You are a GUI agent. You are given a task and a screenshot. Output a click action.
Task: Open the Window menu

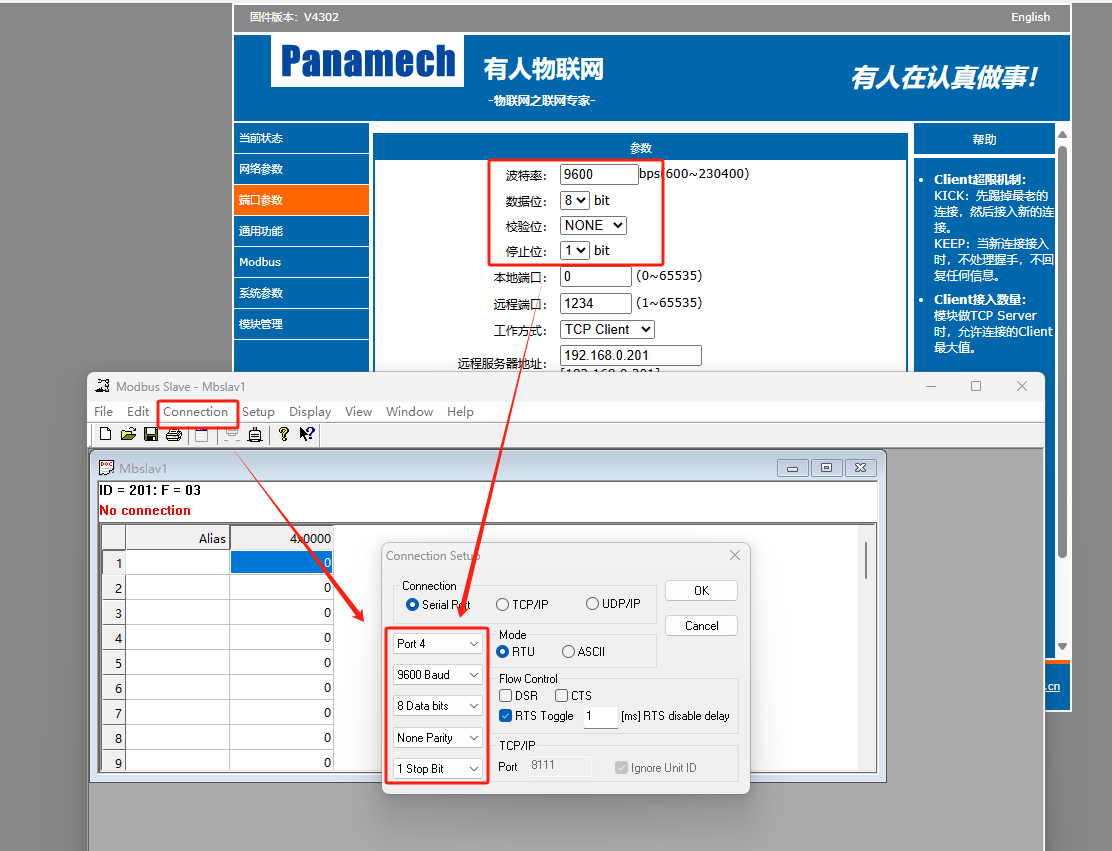coord(409,411)
